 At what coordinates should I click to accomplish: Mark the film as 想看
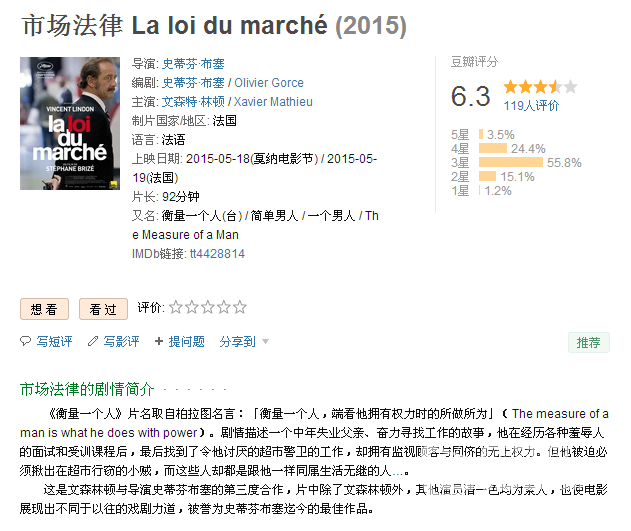point(44,309)
